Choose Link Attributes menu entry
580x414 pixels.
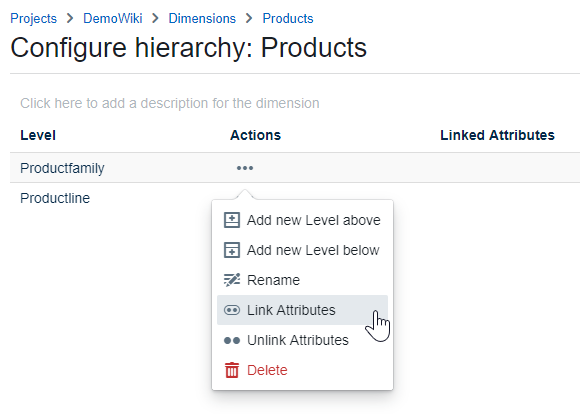[x=302, y=310]
